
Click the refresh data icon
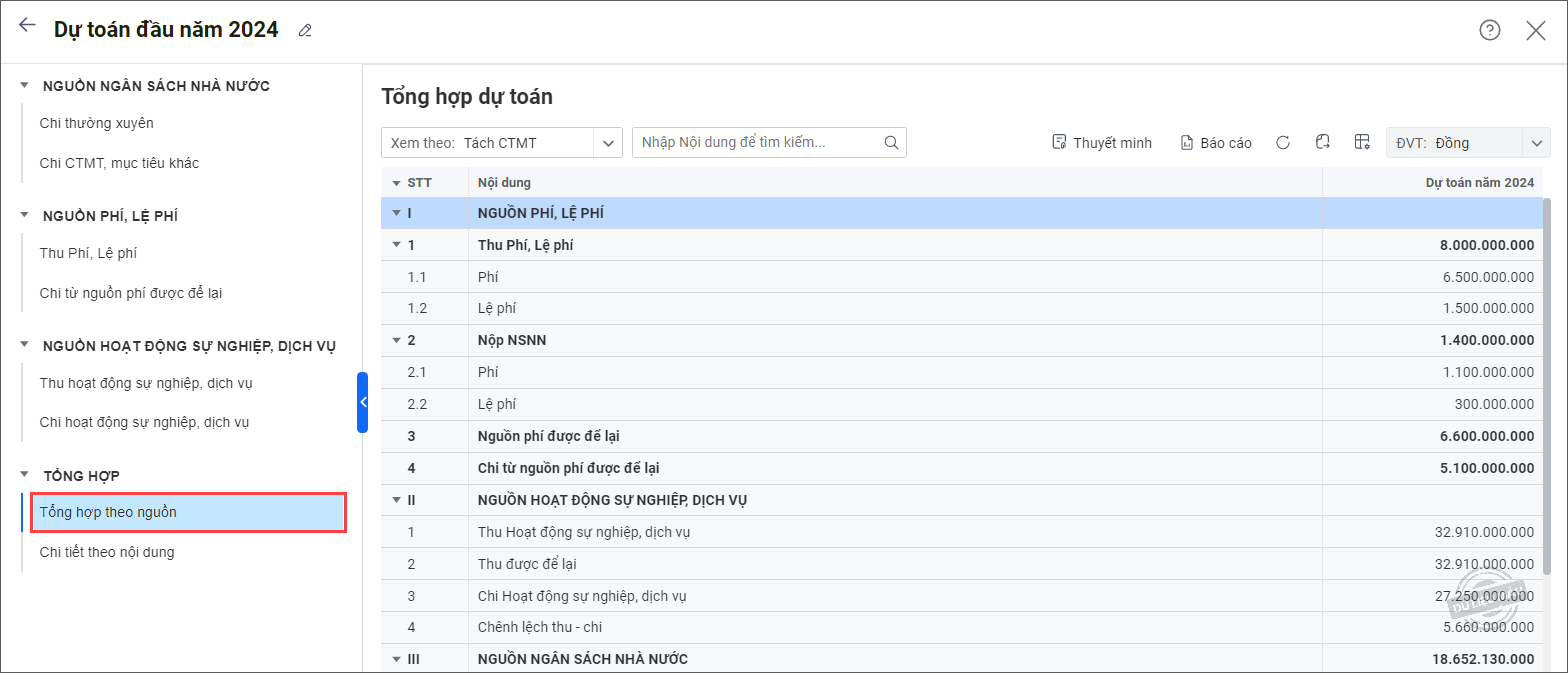1283,143
